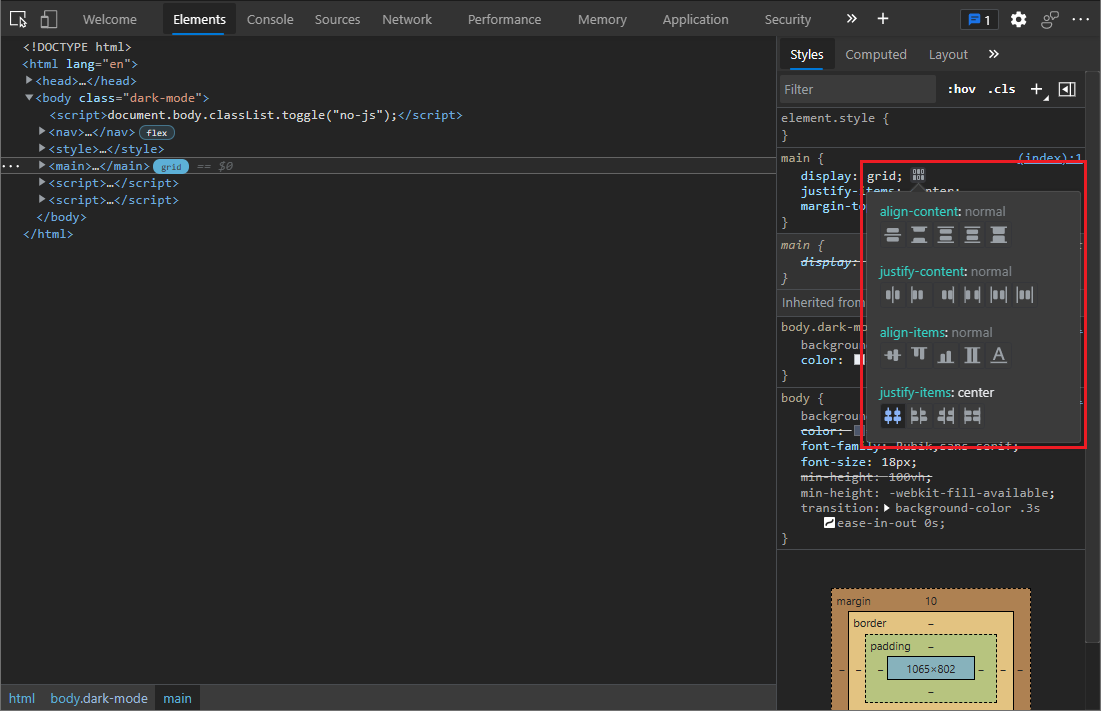The image size is (1101, 711).
Task: Switch to the Computed tab
Action: click(876, 54)
